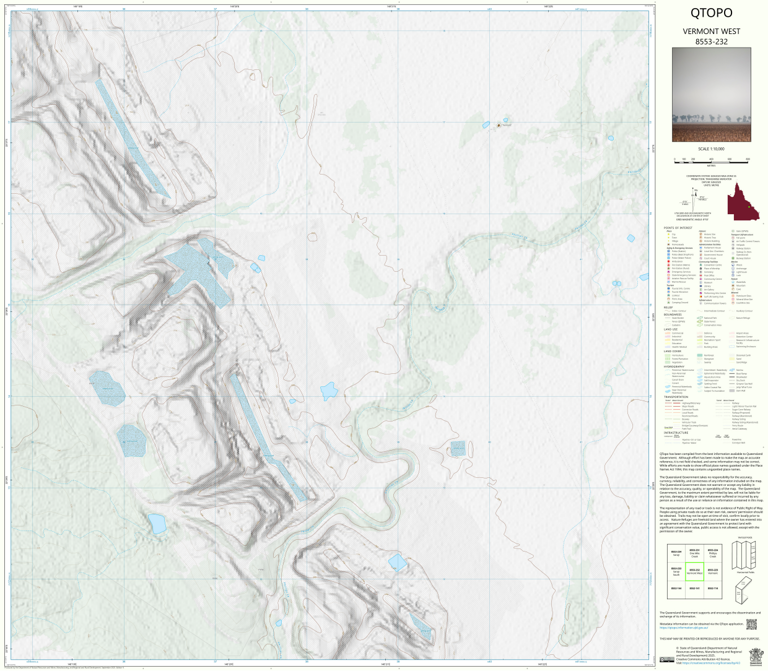Click the QTOPO title heading
This screenshot has height=671, width=768.
point(711,13)
